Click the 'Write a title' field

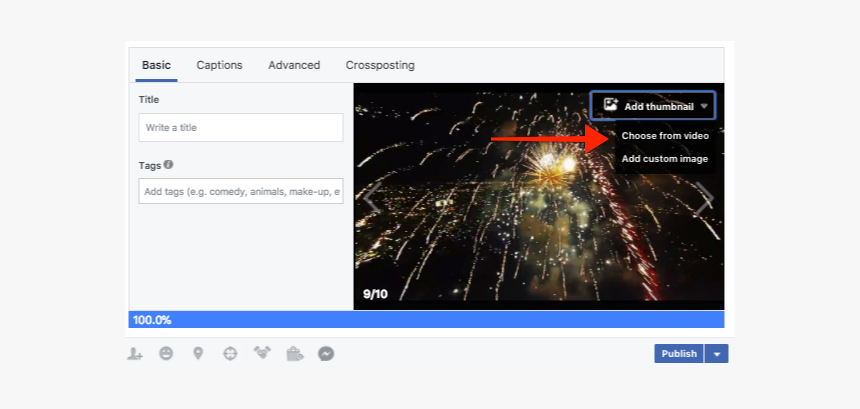click(241, 128)
